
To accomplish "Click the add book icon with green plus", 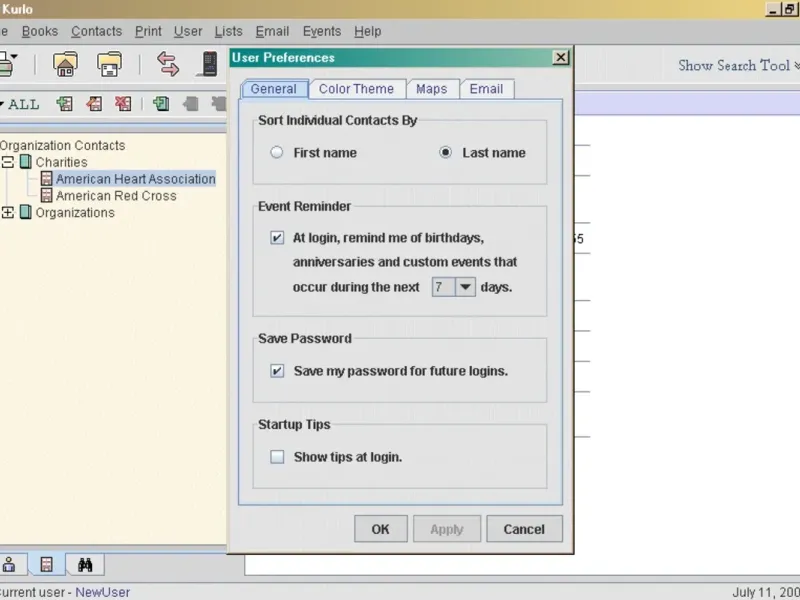I will (161, 104).
